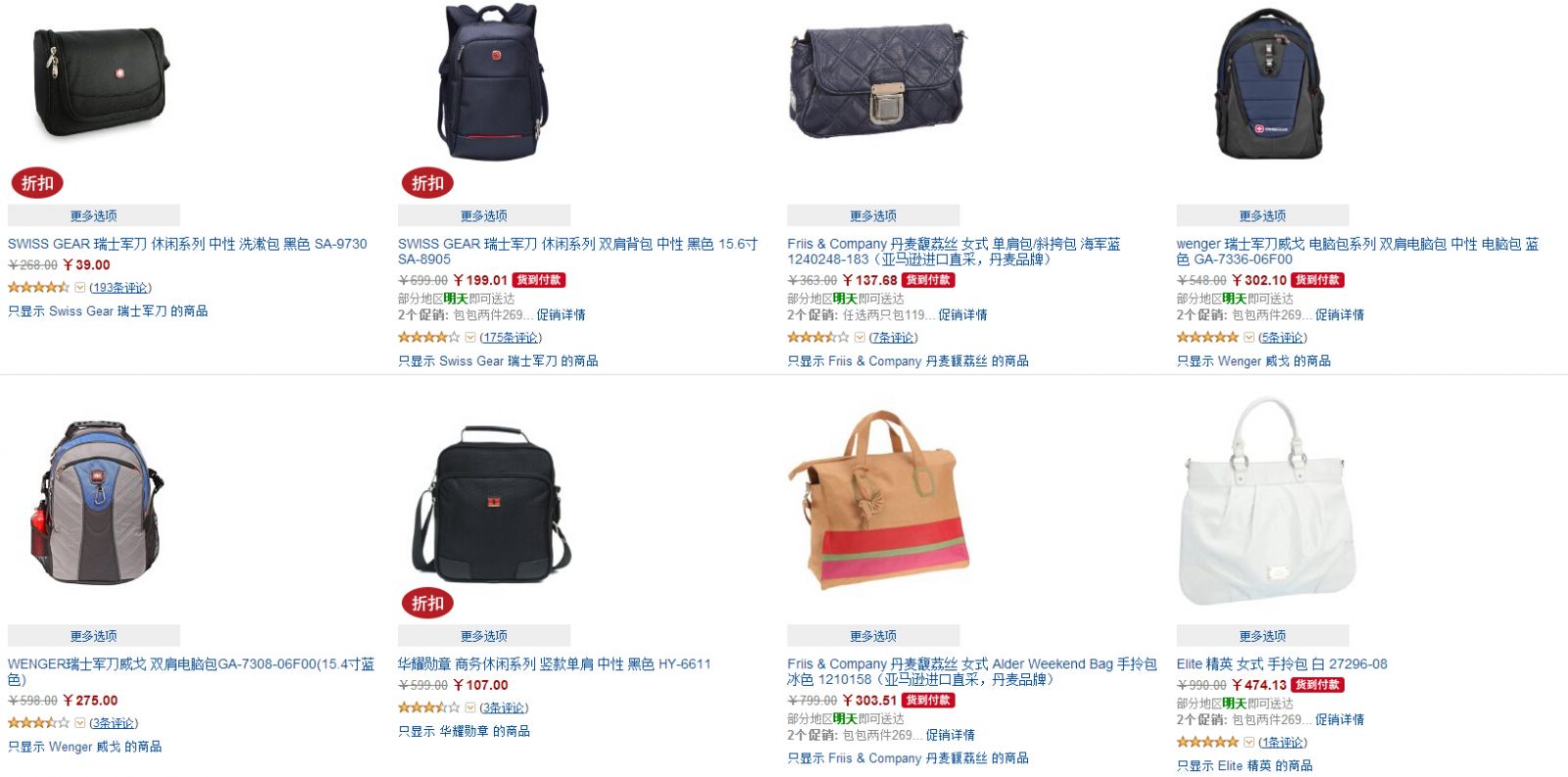
Task: Click the star rating for Elite white handbag
Action: point(1207,742)
